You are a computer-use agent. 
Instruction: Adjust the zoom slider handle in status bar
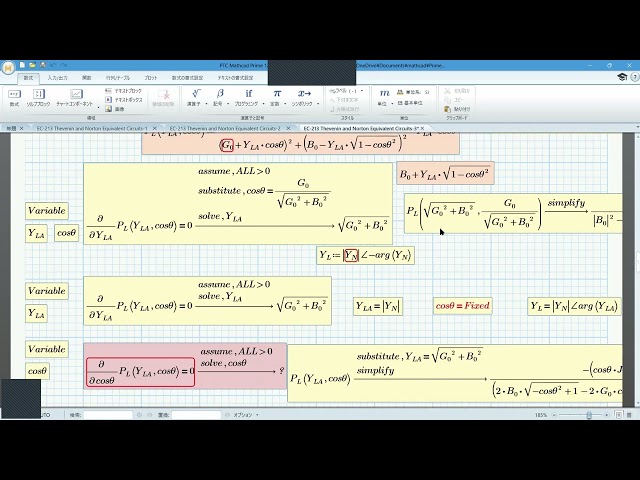[589, 415]
